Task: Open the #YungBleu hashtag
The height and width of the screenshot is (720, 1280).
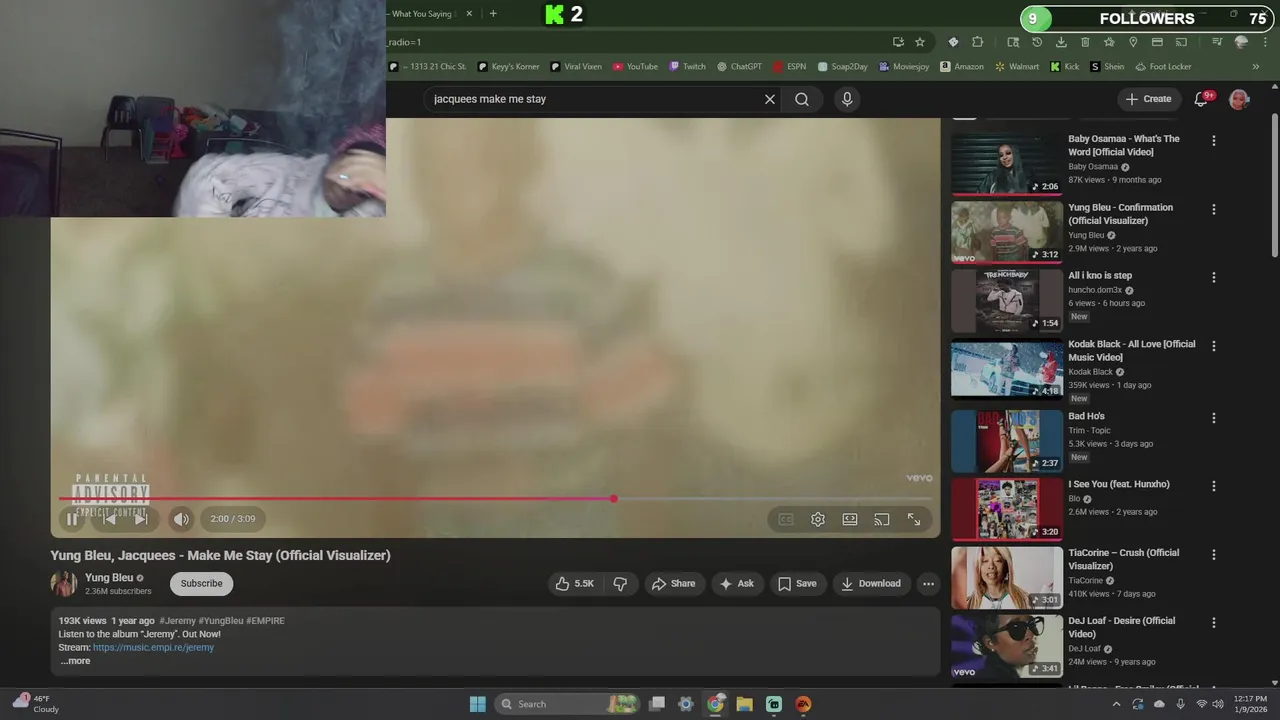Action: coord(221,621)
